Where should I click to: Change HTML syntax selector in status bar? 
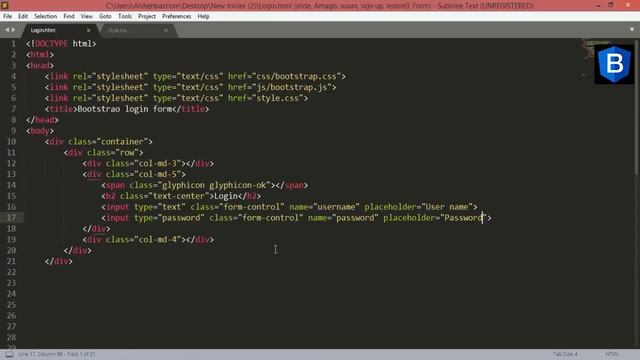612,354
